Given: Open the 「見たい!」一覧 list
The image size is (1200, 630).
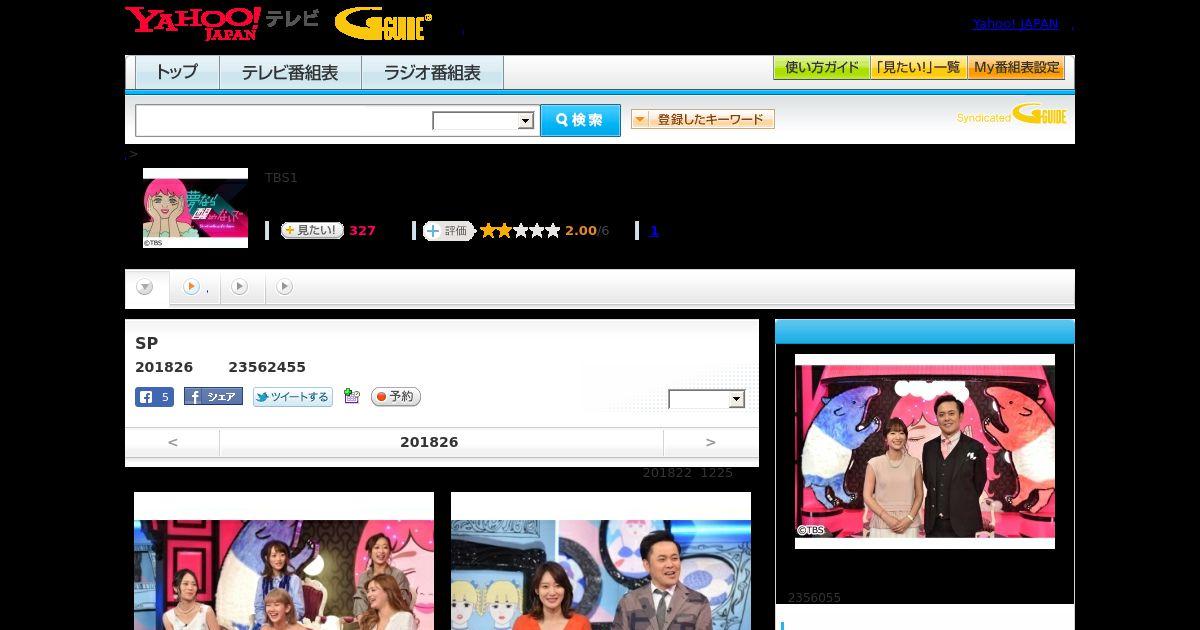Looking at the screenshot, I should (919, 68).
